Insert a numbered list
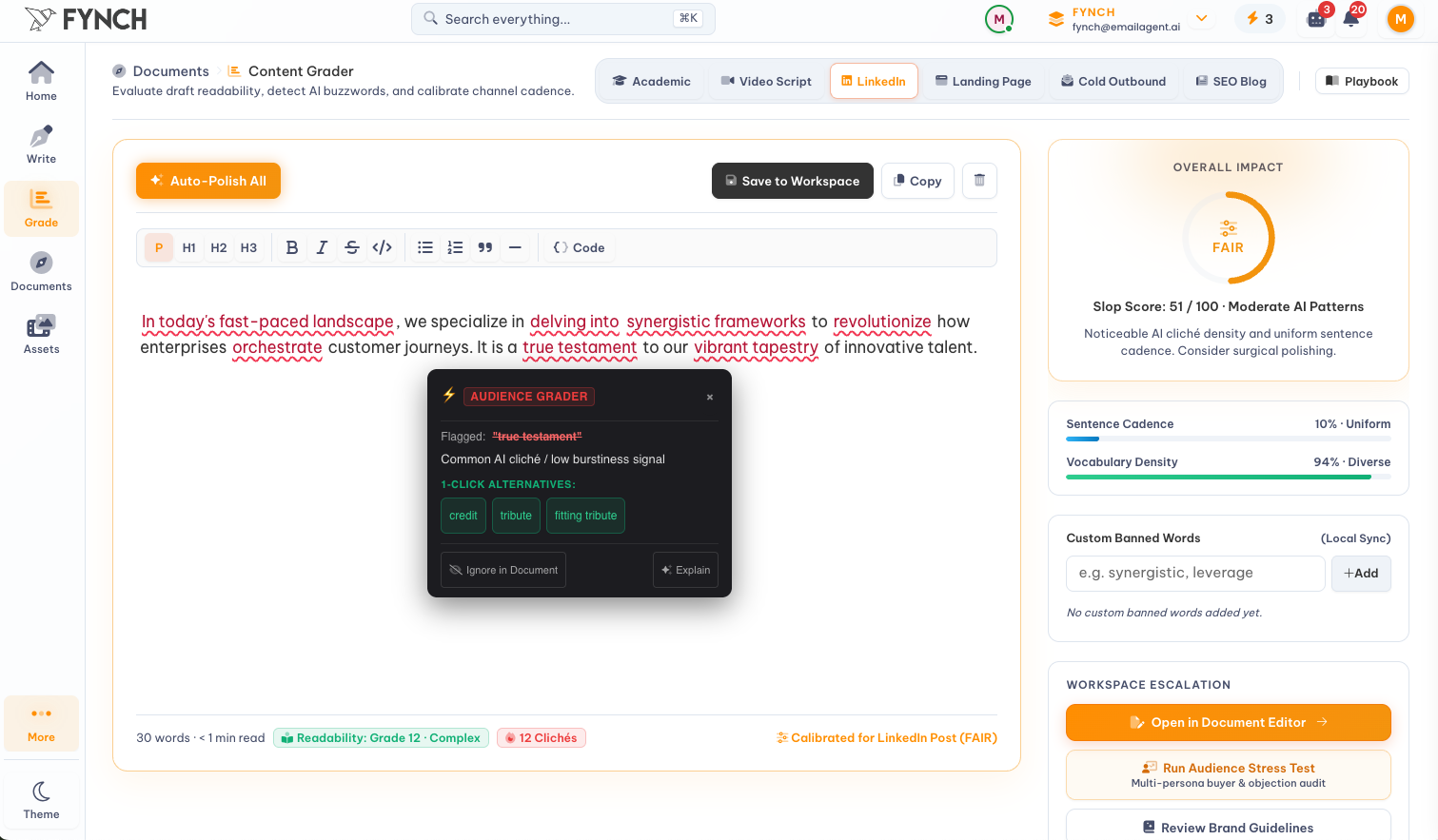The height and width of the screenshot is (840, 1438). point(455,247)
